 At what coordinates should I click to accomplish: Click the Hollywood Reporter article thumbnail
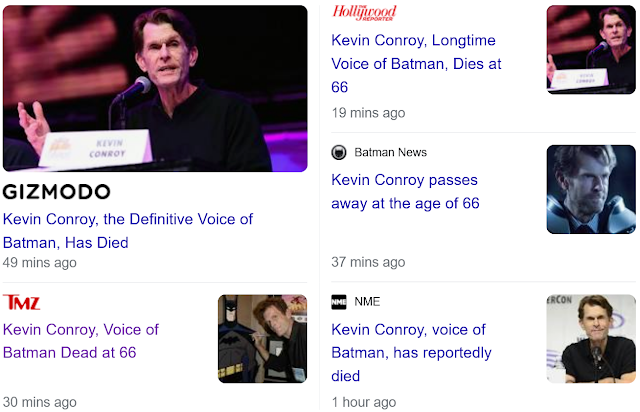click(590, 50)
